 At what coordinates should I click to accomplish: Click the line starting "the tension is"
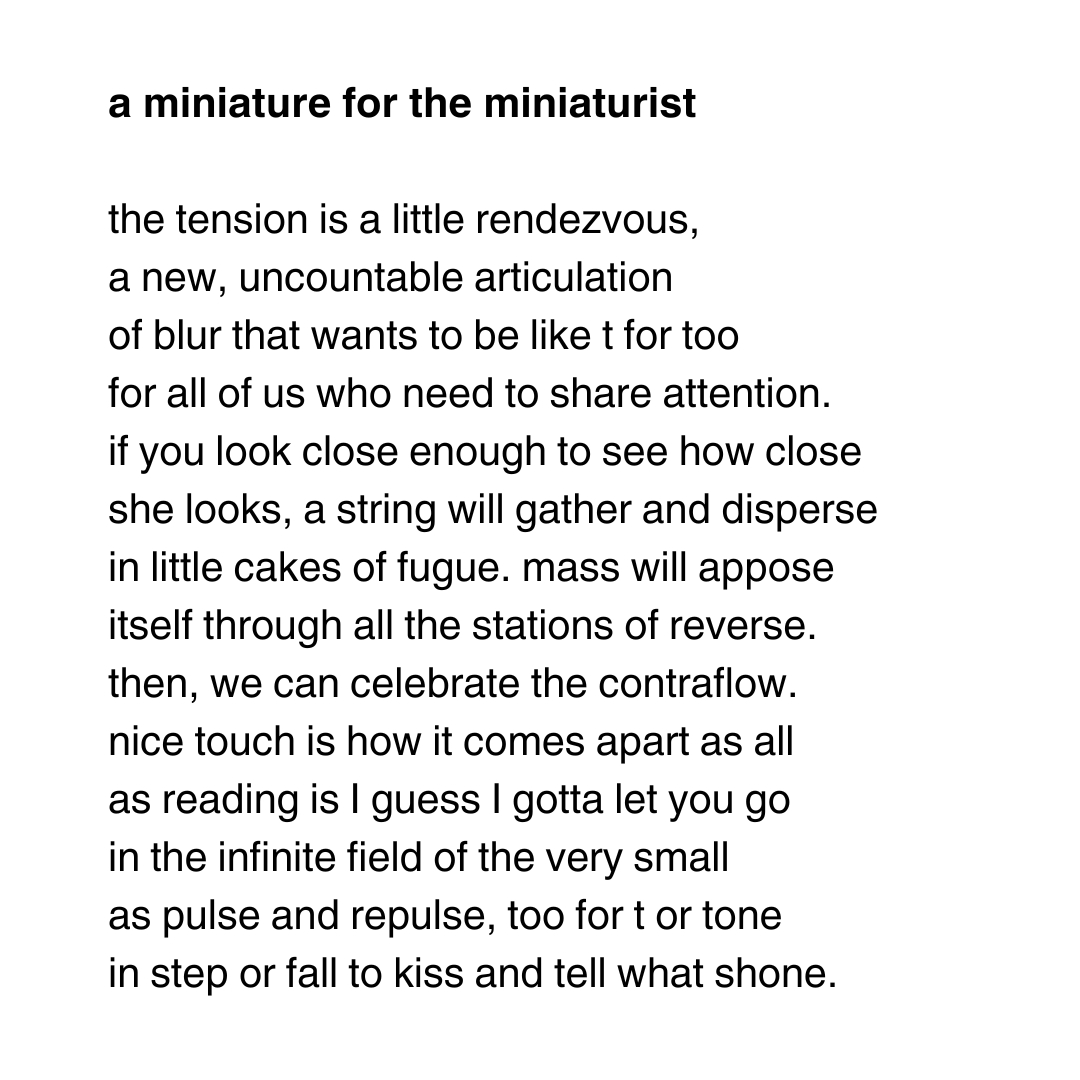[x=403, y=220]
